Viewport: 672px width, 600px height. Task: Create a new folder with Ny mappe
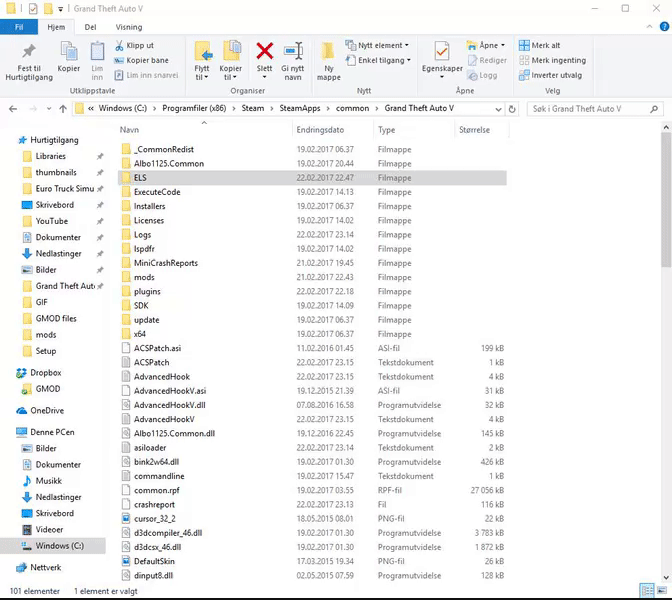pos(329,61)
